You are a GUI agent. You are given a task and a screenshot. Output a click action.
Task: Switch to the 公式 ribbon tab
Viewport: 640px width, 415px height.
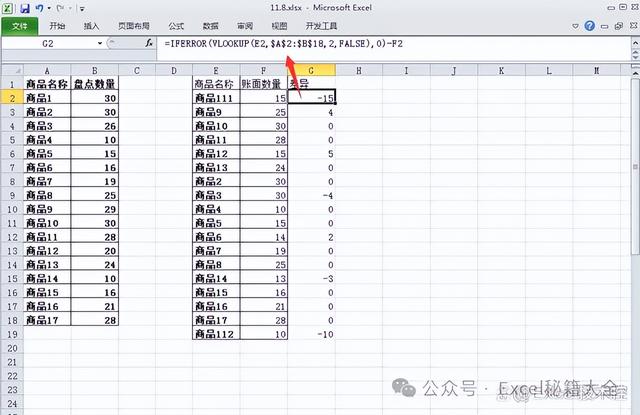(176, 26)
